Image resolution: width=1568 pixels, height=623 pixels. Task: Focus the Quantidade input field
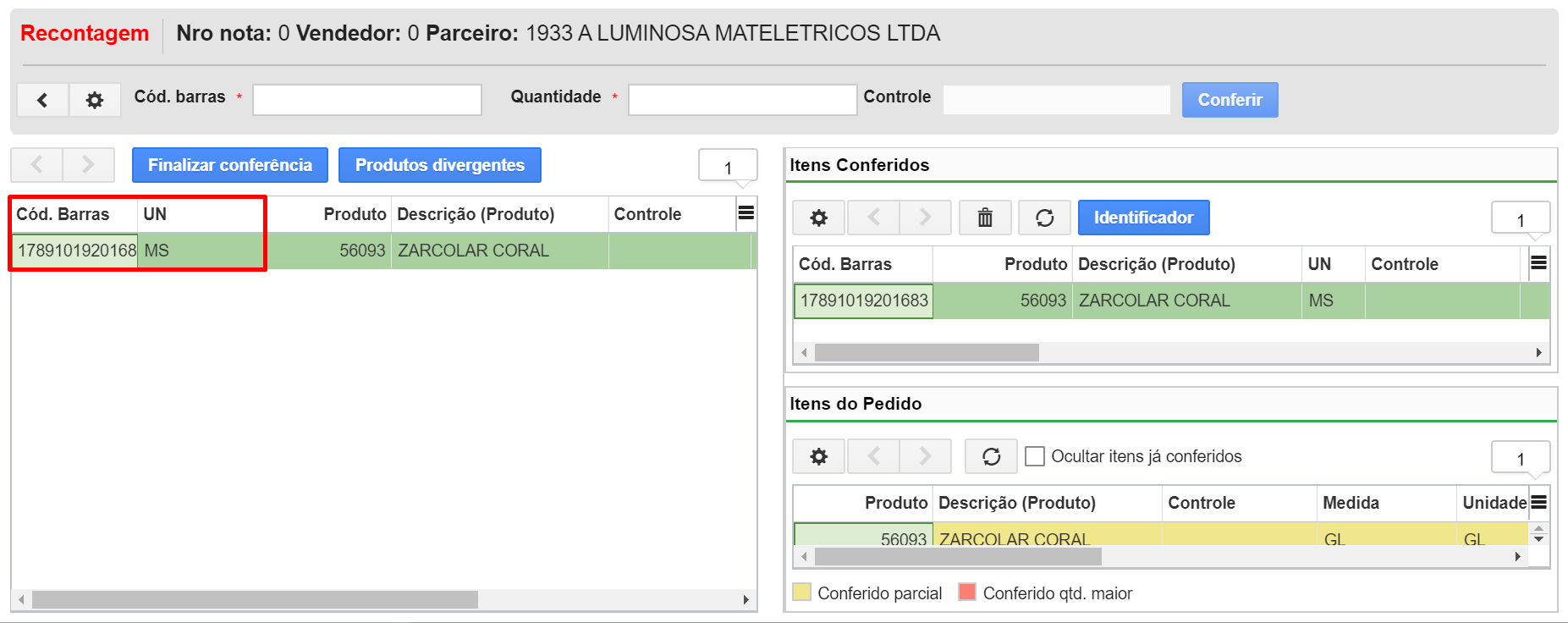tap(742, 100)
